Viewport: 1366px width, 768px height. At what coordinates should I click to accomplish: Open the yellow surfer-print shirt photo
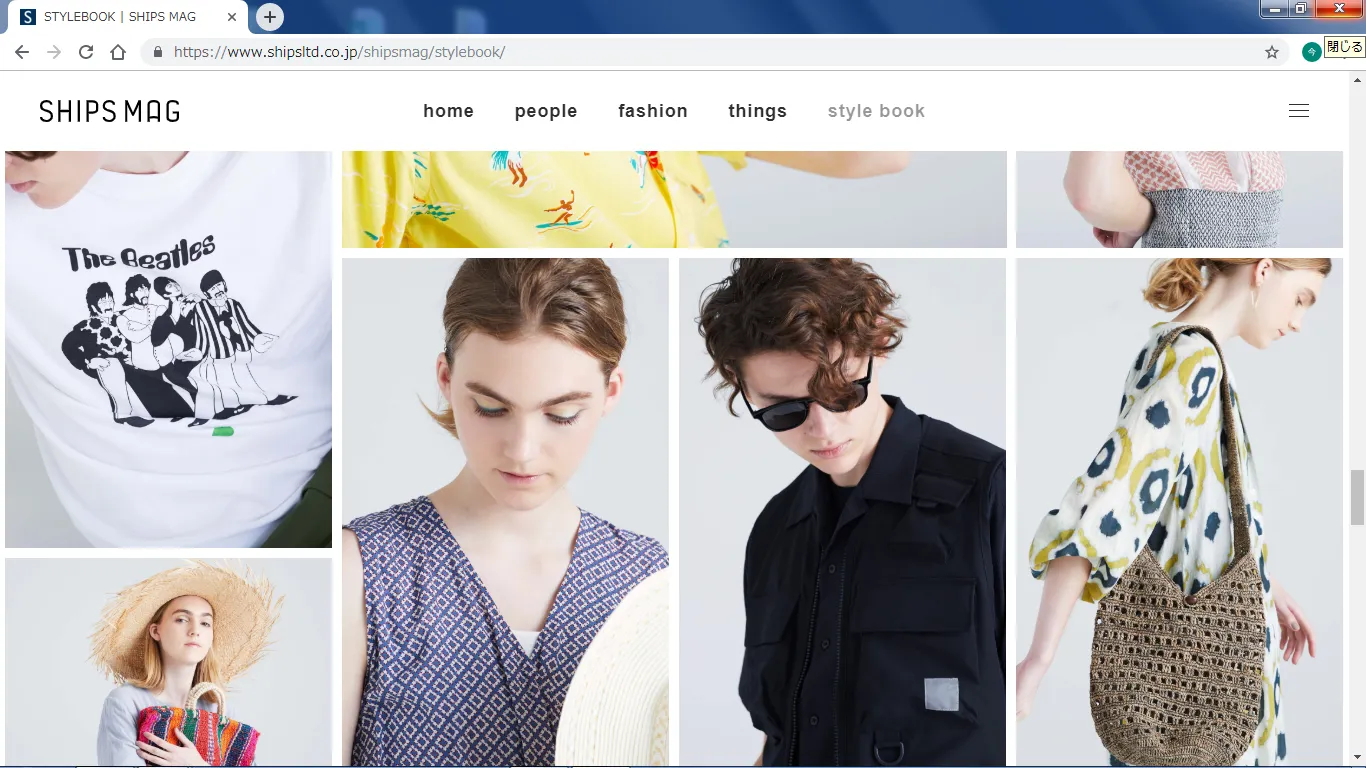(x=674, y=199)
